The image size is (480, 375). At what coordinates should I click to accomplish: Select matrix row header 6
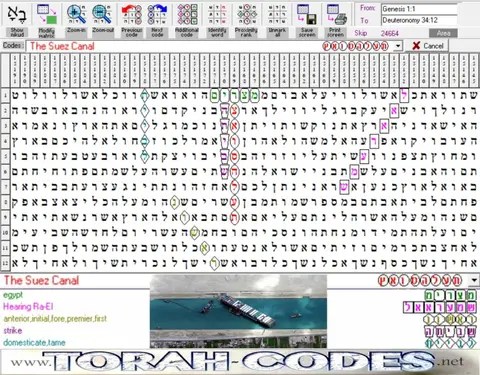pos(5,172)
